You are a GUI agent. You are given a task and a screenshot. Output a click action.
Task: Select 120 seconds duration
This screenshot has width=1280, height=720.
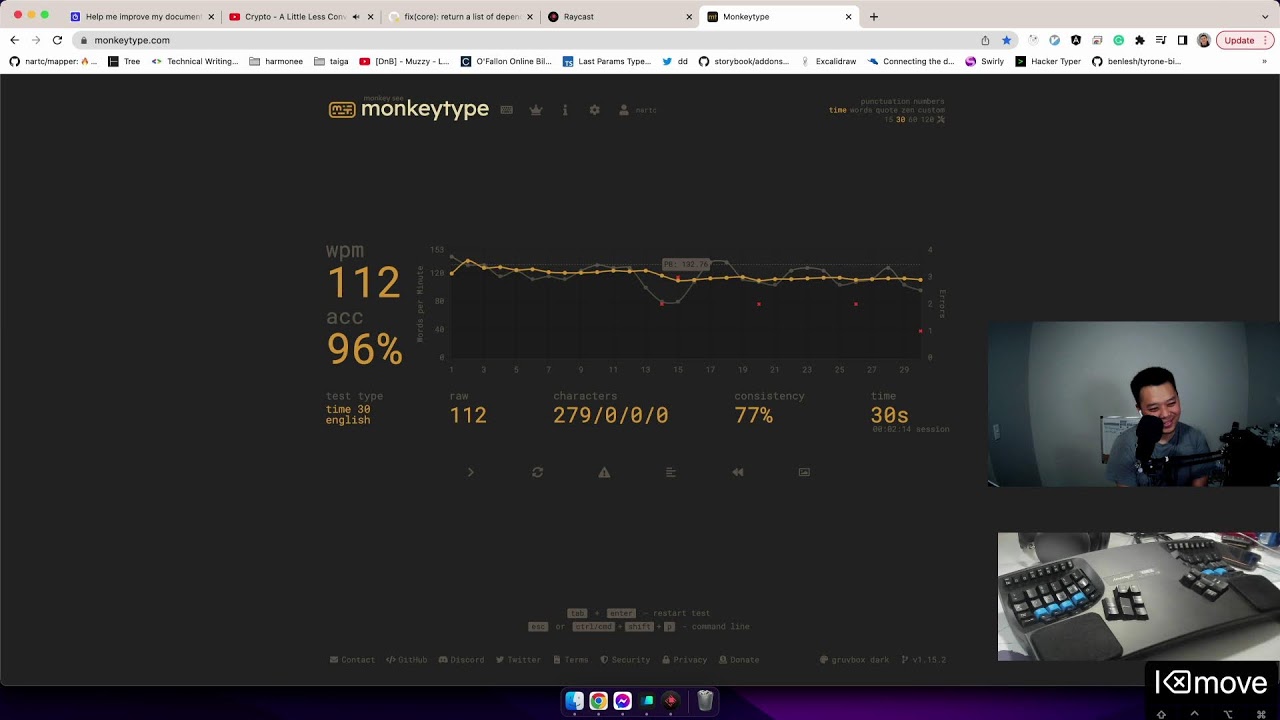[x=927, y=119]
